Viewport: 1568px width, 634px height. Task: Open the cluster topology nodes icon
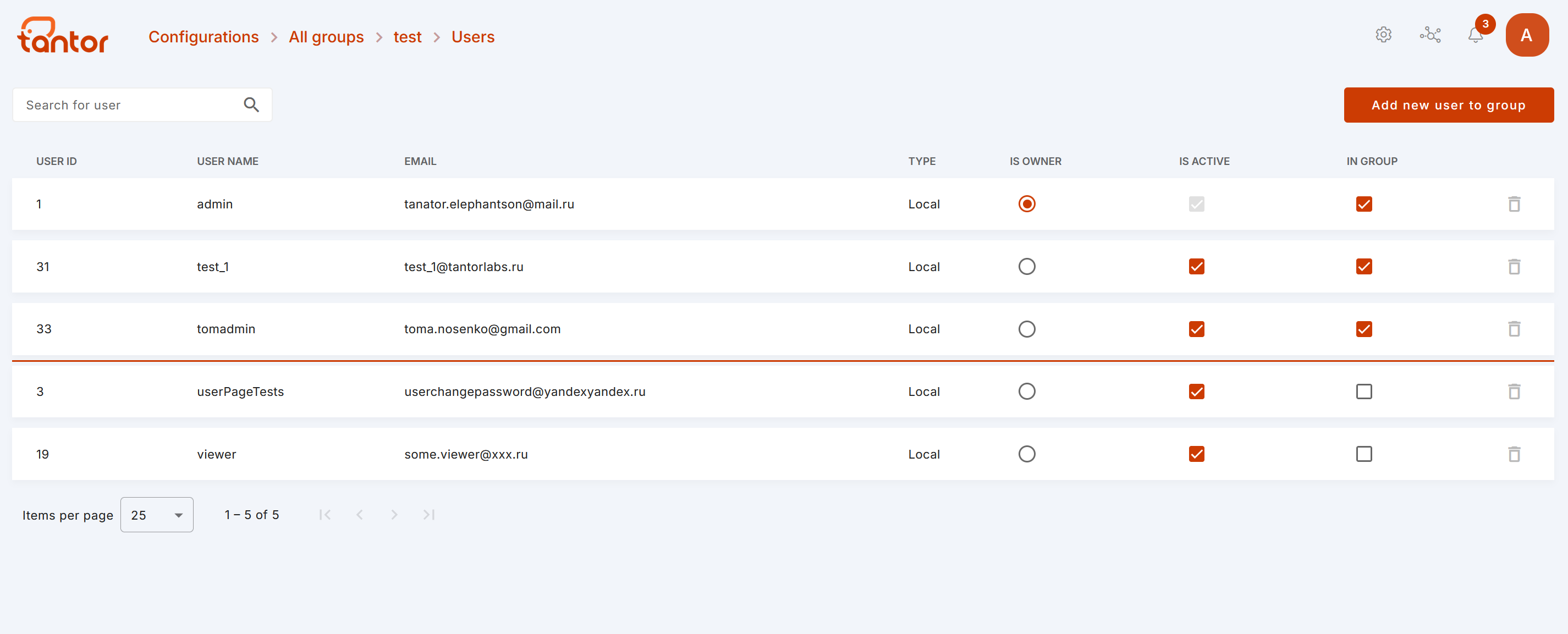[1430, 35]
